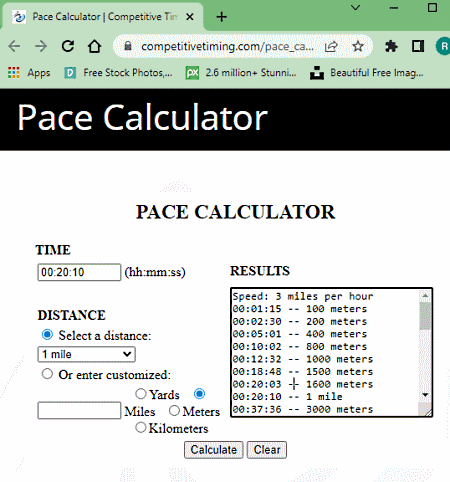The width and height of the screenshot is (450, 482).
Task: Click 'Speed: 3 miles per hour' line
Action: [303, 296]
